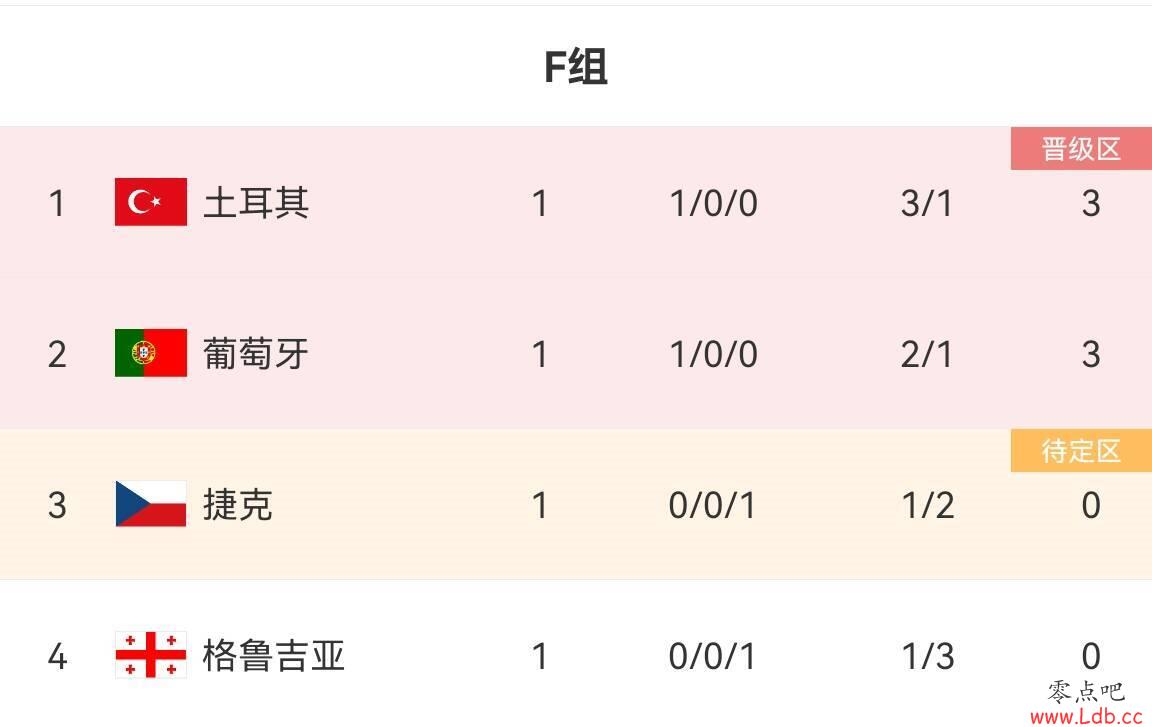Open team 土耳其 row name
The height and width of the screenshot is (727, 1152).
click(256, 203)
